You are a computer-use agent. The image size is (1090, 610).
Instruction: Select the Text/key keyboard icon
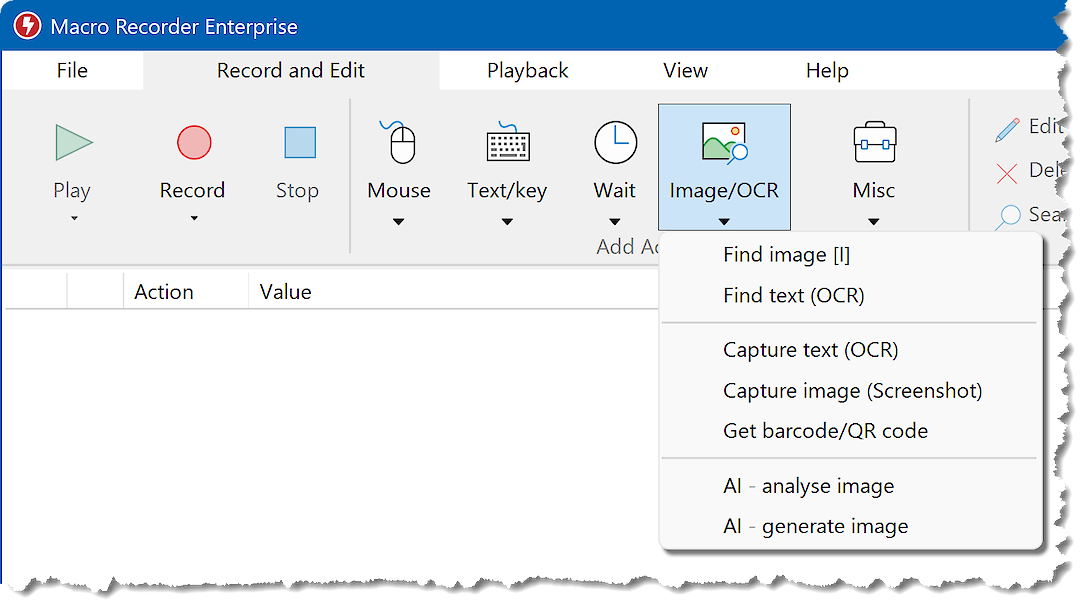(x=507, y=143)
